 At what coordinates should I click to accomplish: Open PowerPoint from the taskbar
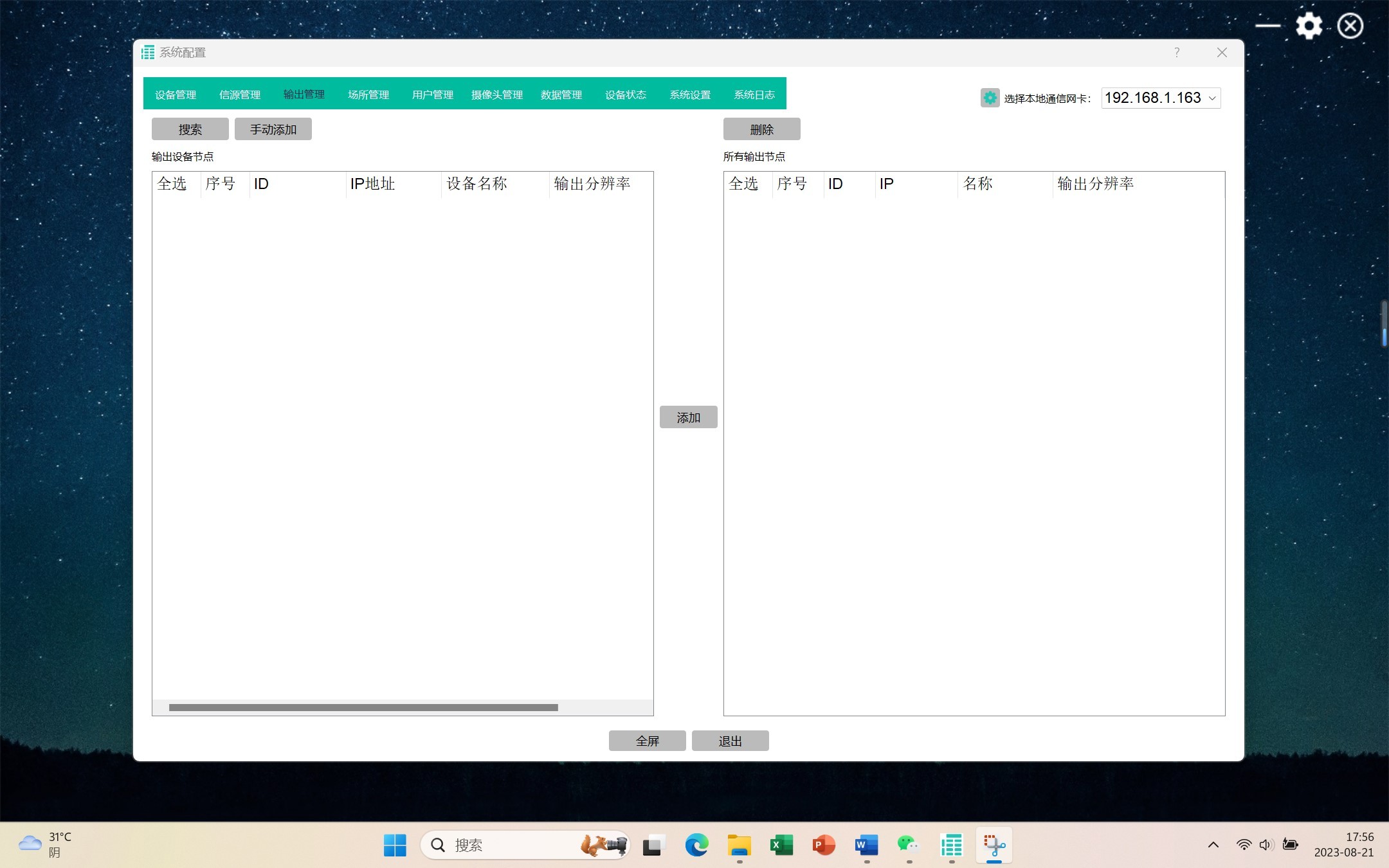(824, 845)
